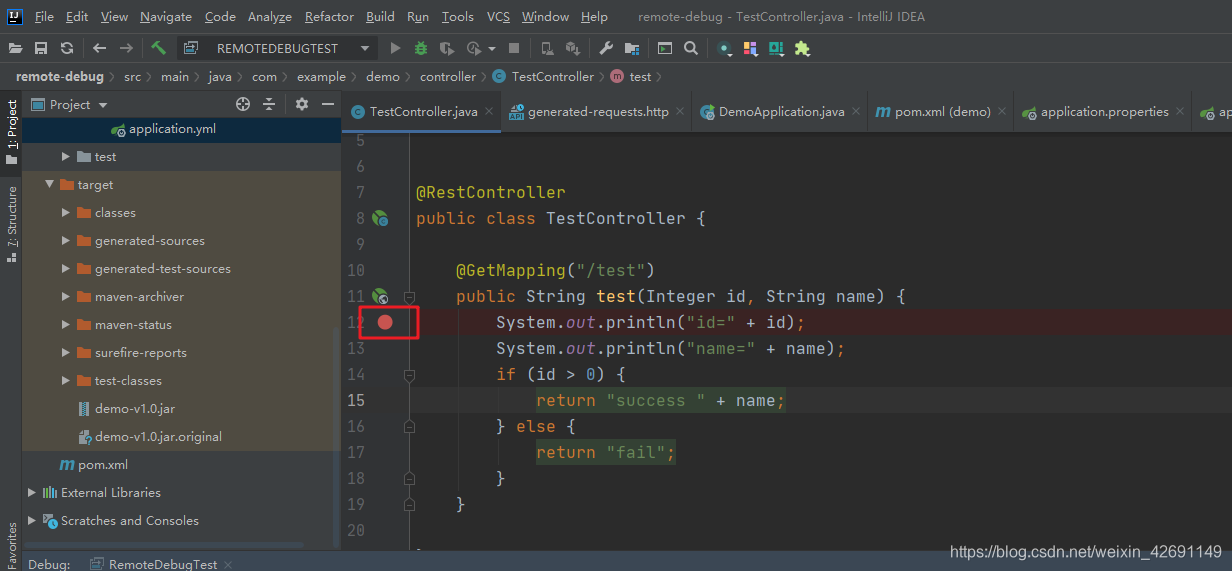
Task: Expand External Libraries node
Action: pos(32,492)
